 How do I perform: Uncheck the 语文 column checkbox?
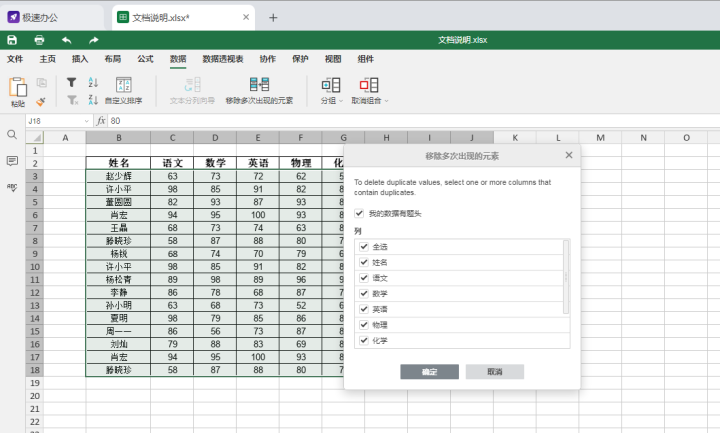364,278
